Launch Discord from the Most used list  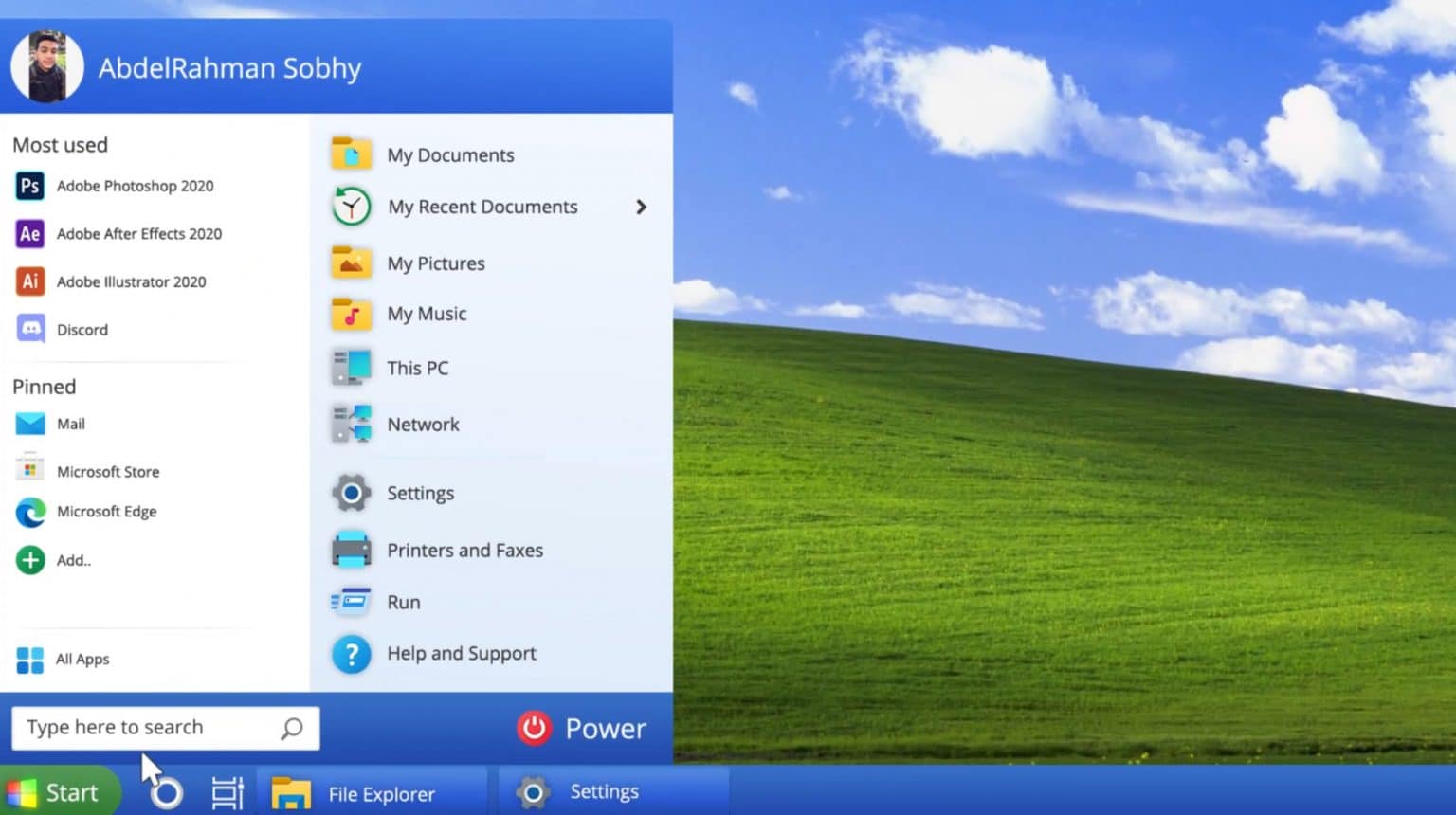point(82,330)
